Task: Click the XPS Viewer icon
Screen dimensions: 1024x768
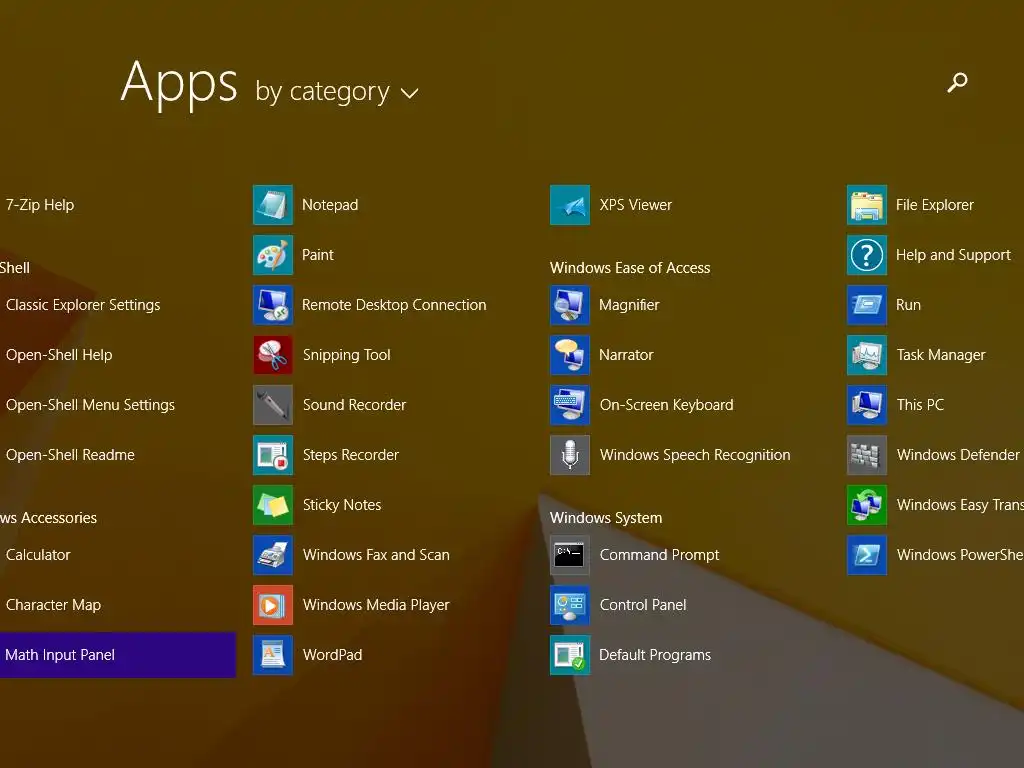Action: tap(569, 205)
